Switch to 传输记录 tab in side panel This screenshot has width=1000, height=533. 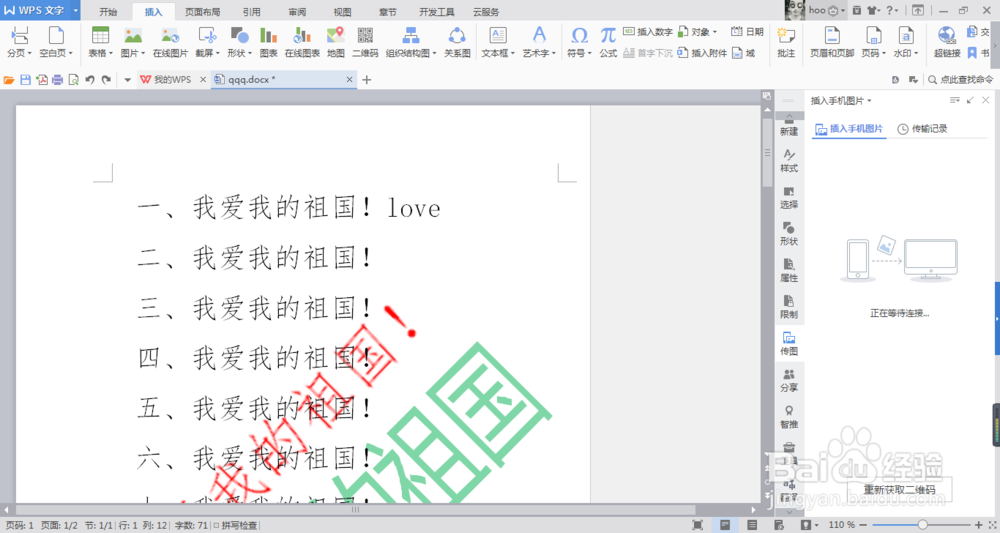[922, 129]
